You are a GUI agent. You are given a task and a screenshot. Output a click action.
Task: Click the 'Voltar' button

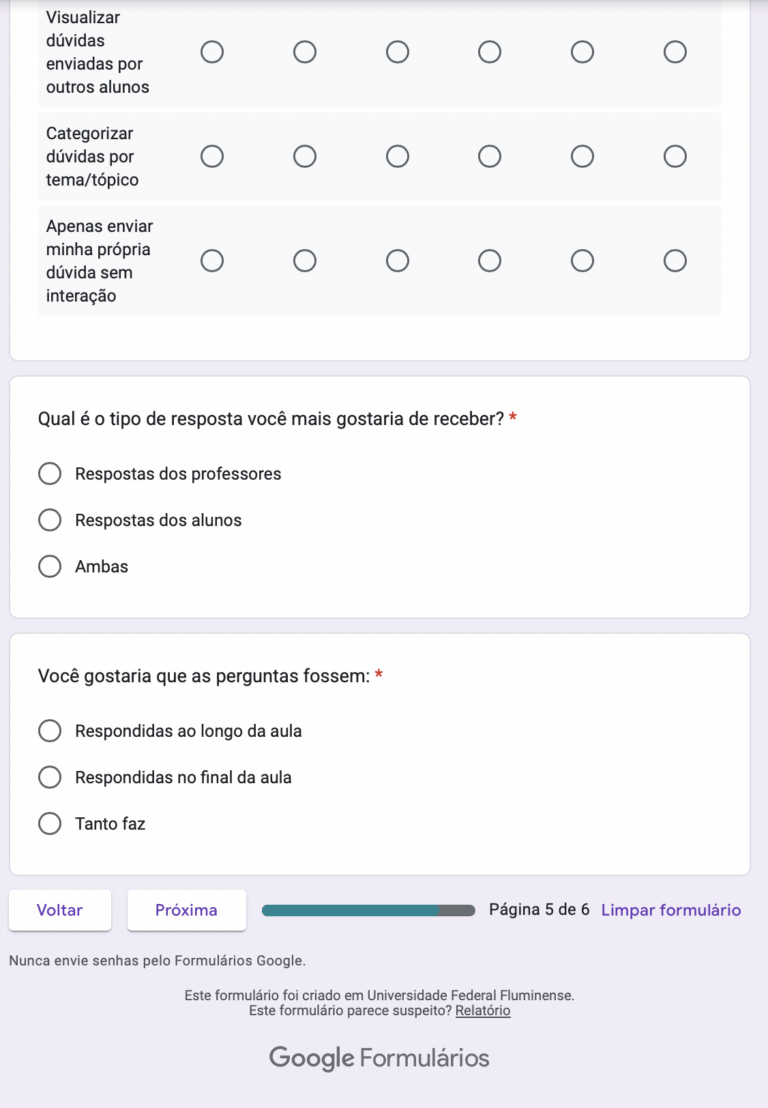pyautogui.click(x=60, y=910)
